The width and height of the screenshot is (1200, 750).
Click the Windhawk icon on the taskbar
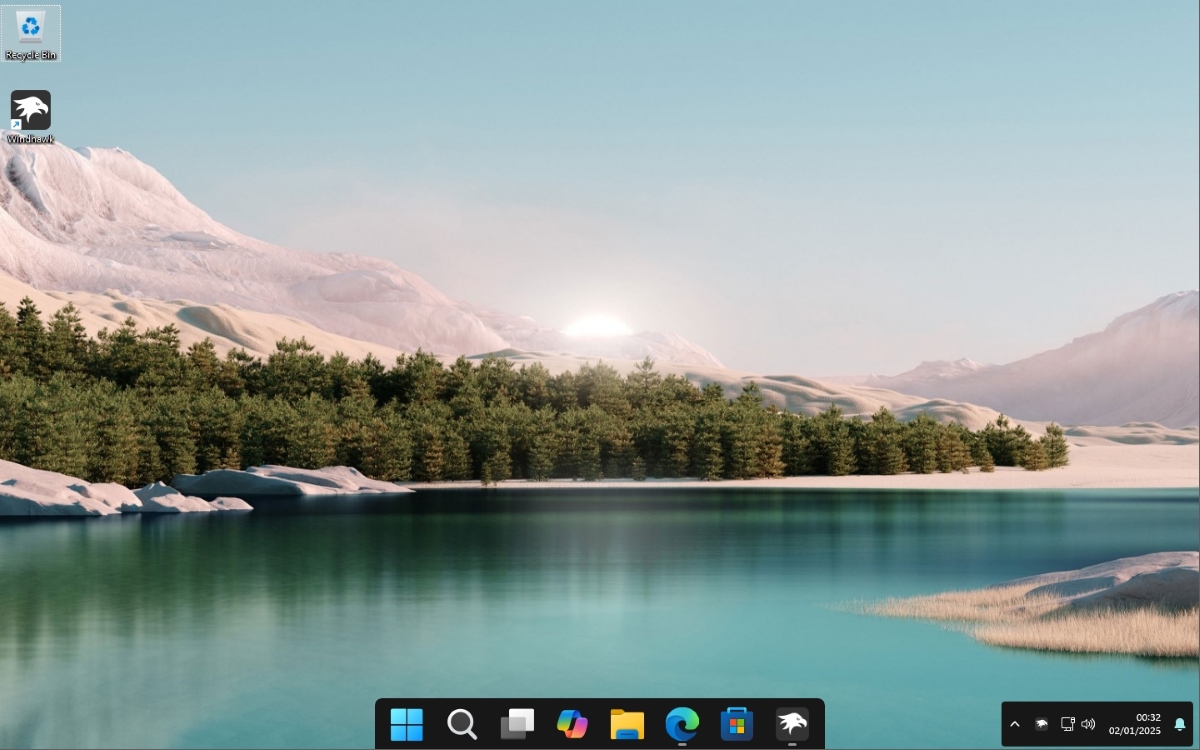(x=793, y=723)
